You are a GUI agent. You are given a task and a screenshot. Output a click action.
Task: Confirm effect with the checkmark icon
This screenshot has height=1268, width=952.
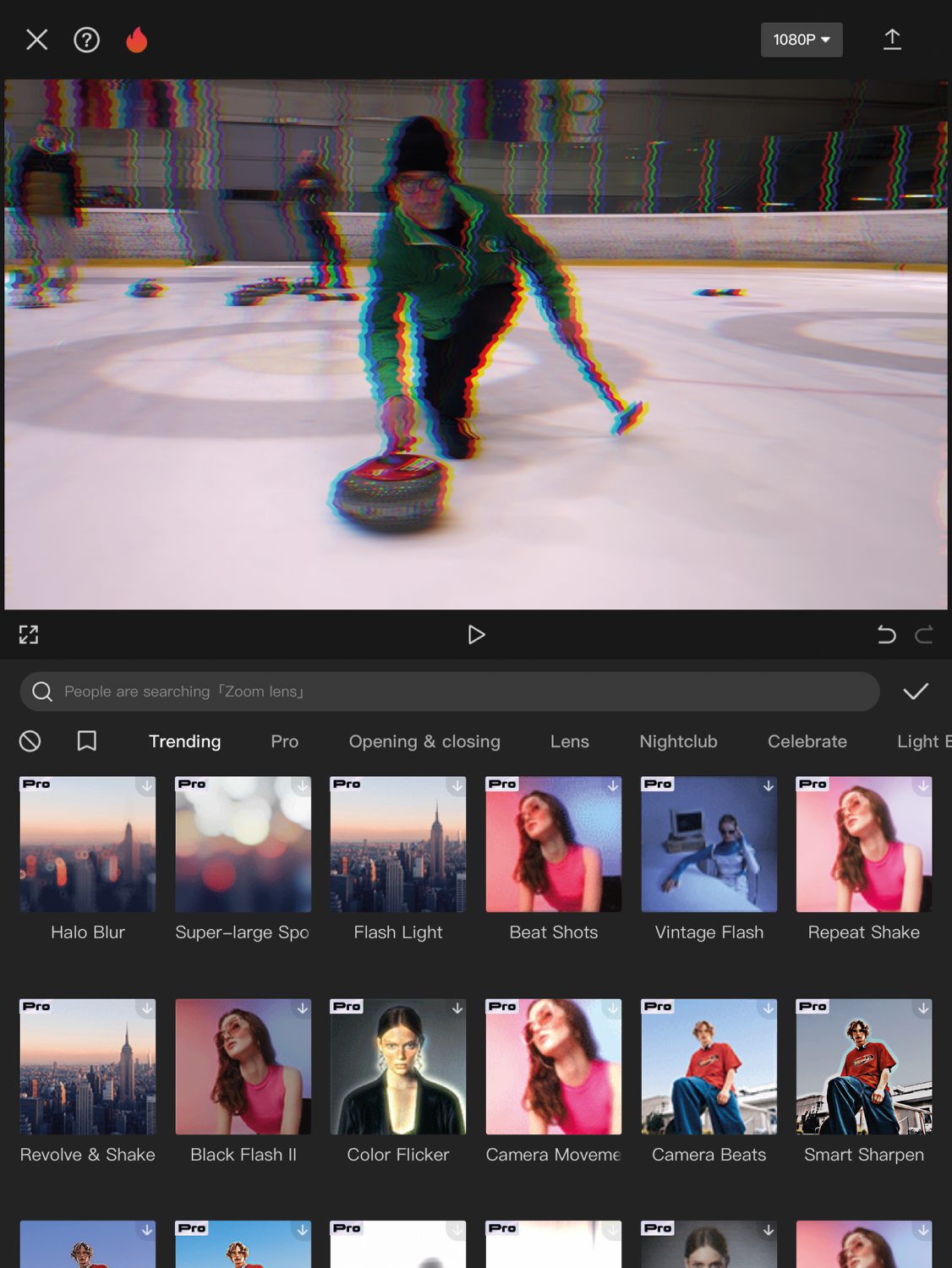click(x=916, y=691)
